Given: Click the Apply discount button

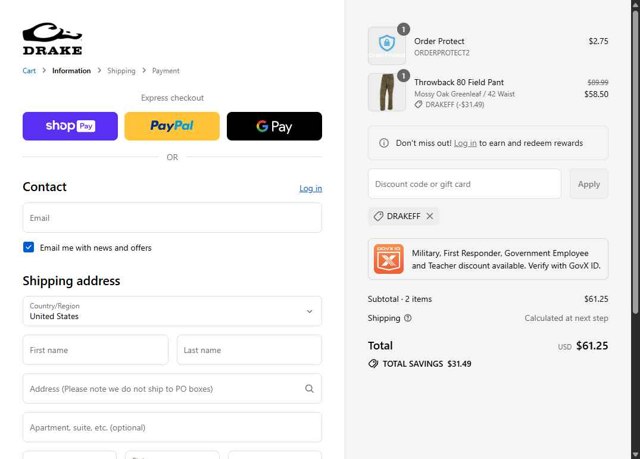Looking at the screenshot, I should coord(589,184).
